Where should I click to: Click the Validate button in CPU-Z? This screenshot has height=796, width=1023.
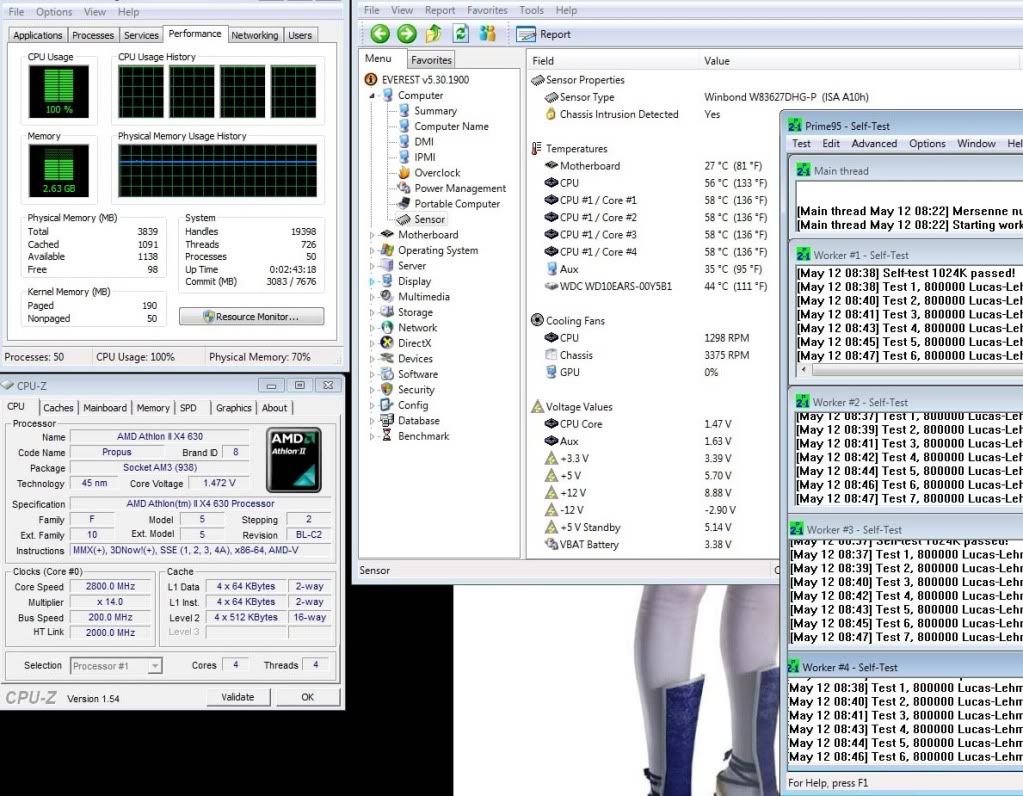(x=237, y=697)
